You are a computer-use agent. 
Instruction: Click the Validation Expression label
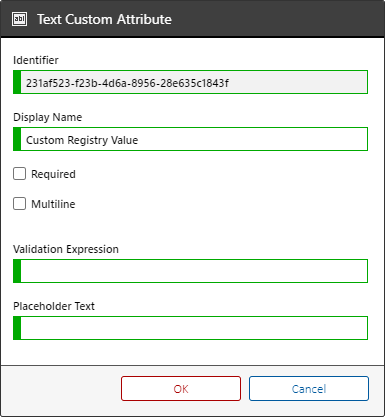(66, 249)
